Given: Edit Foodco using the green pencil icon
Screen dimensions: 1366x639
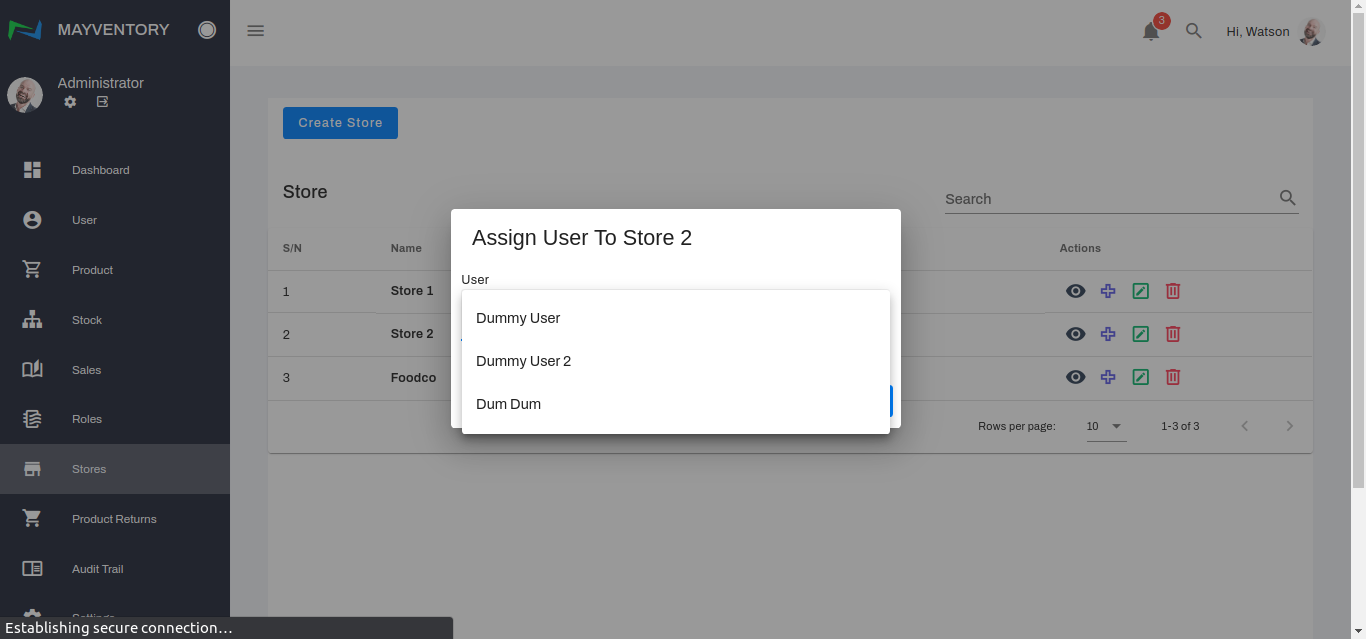Looking at the screenshot, I should coord(1140,377).
